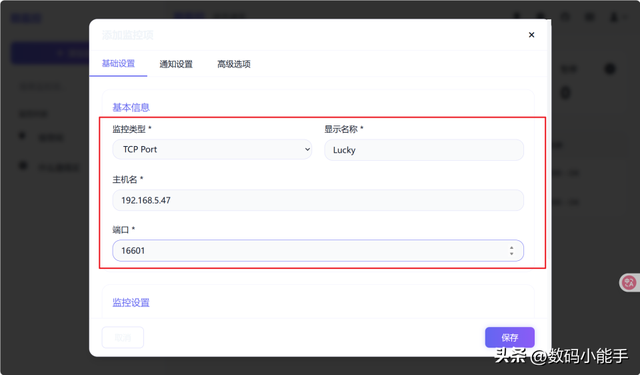The height and width of the screenshot is (375, 640).
Task: Open the 高级选项 tab
Action: 233,64
